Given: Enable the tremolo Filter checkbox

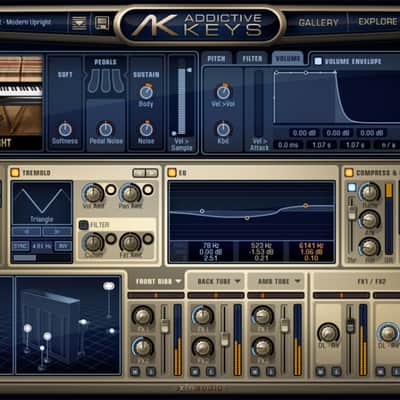Looking at the screenshot, I should [83, 225].
